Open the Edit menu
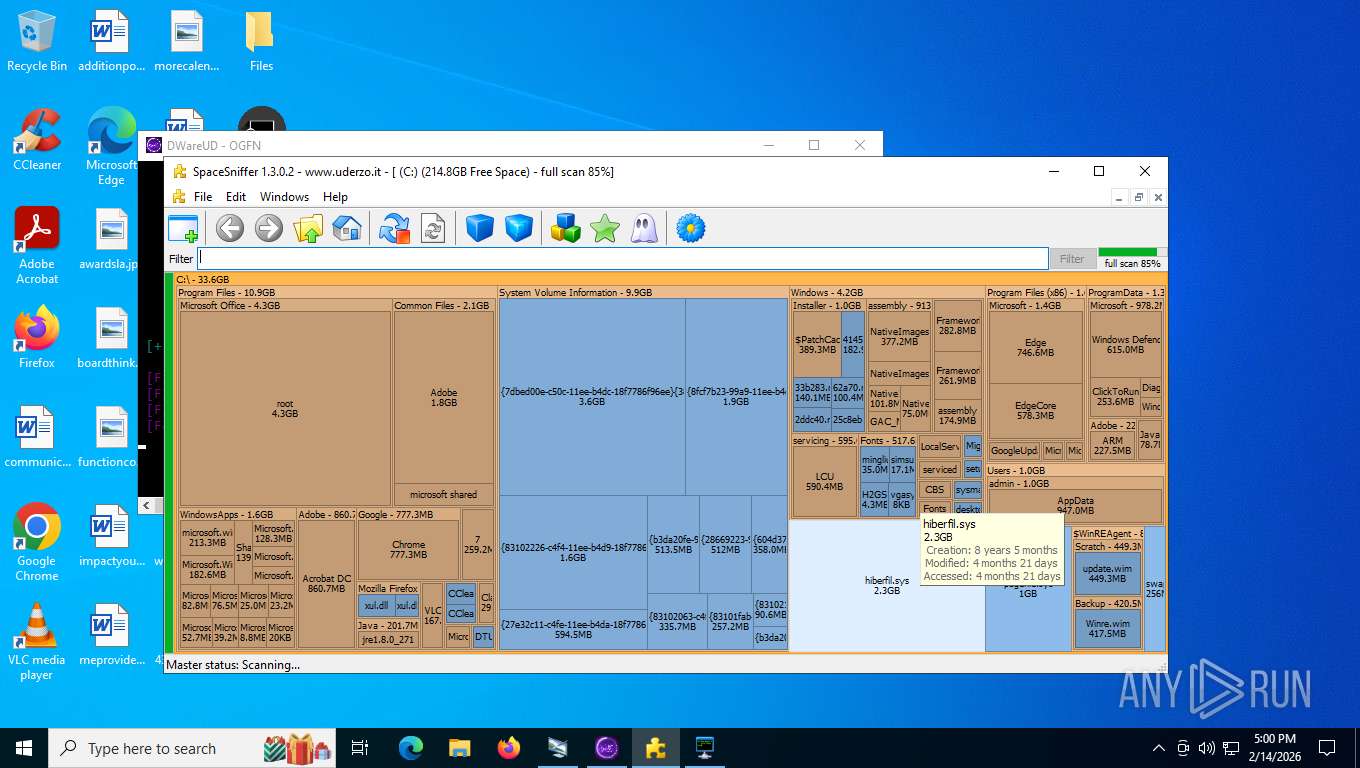Viewport: 1360px width, 768px height. [236, 197]
